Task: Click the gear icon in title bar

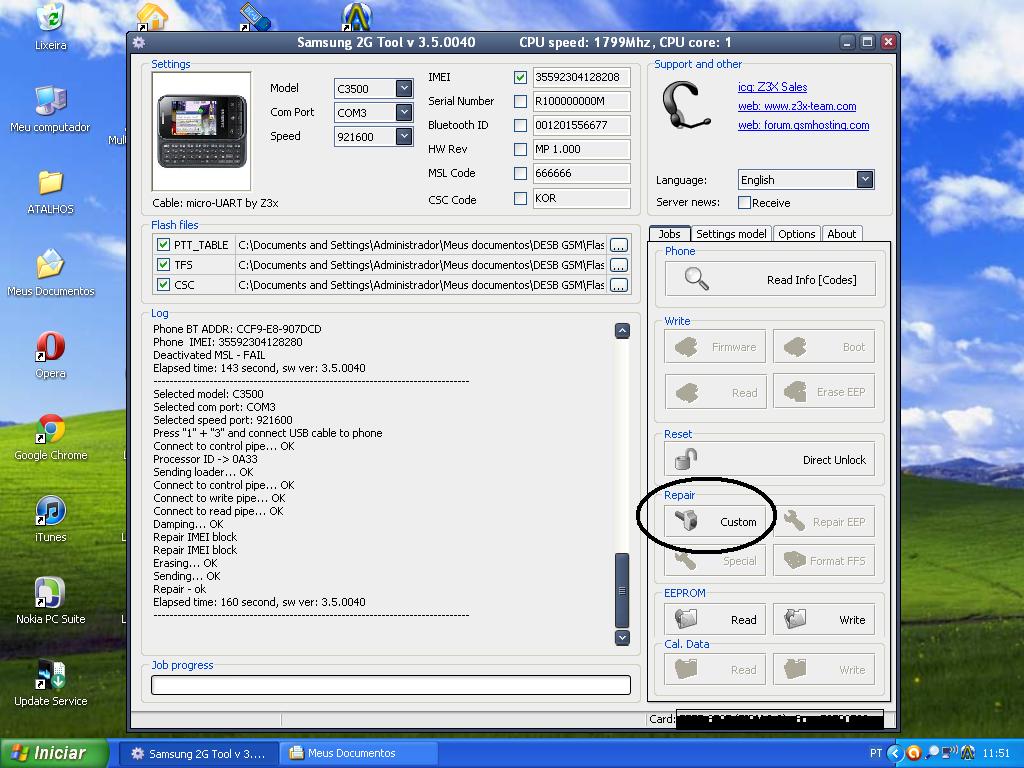Action: [x=138, y=42]
